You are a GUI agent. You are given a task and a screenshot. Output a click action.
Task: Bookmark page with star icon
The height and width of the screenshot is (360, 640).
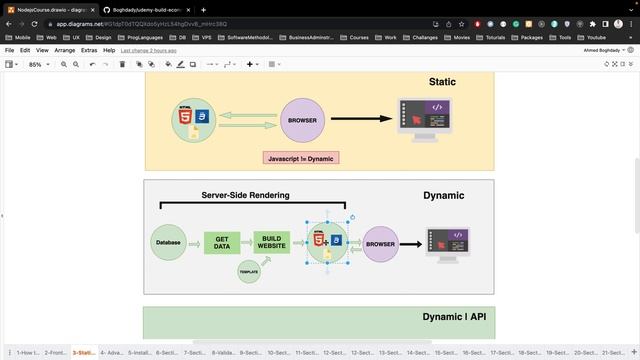tap(462, 24)
